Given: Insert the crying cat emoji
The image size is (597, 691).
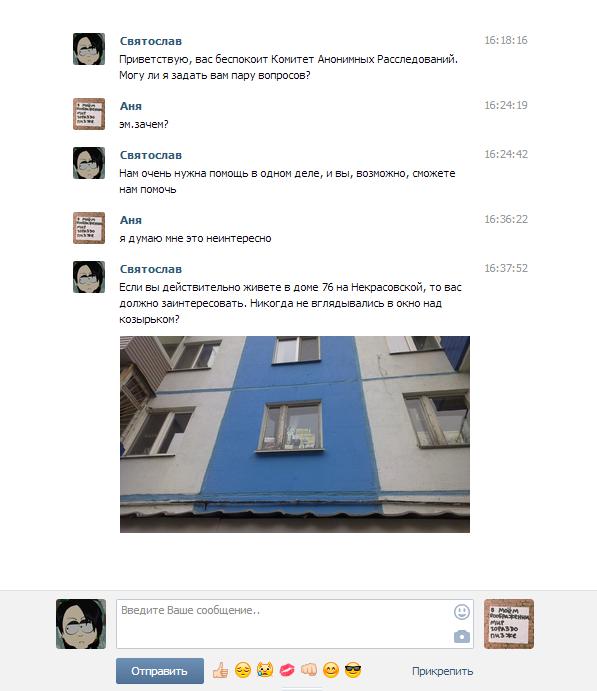Looking at the screenshot, I should point(265,670).
